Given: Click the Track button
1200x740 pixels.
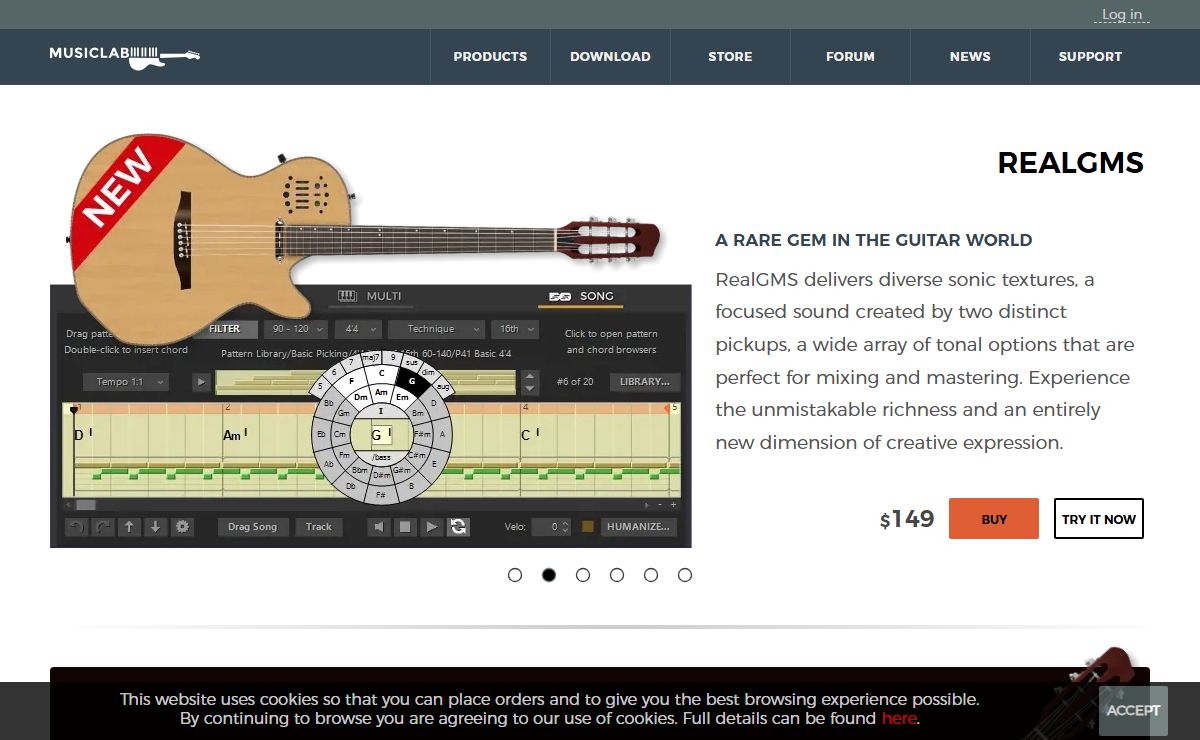Looking at the screenshot, I should (319, 527).
